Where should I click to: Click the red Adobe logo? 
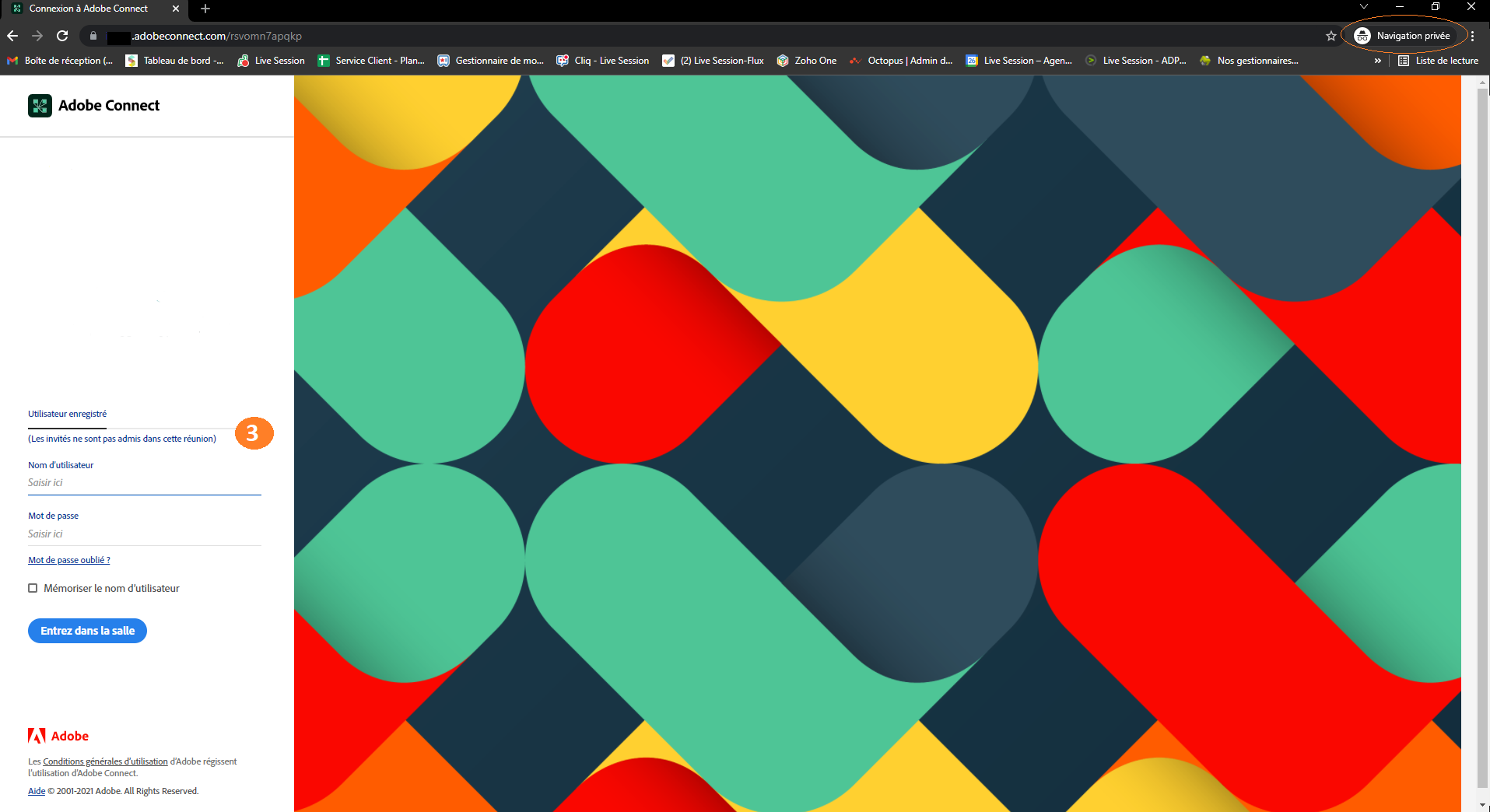click(x=58, y=736)
